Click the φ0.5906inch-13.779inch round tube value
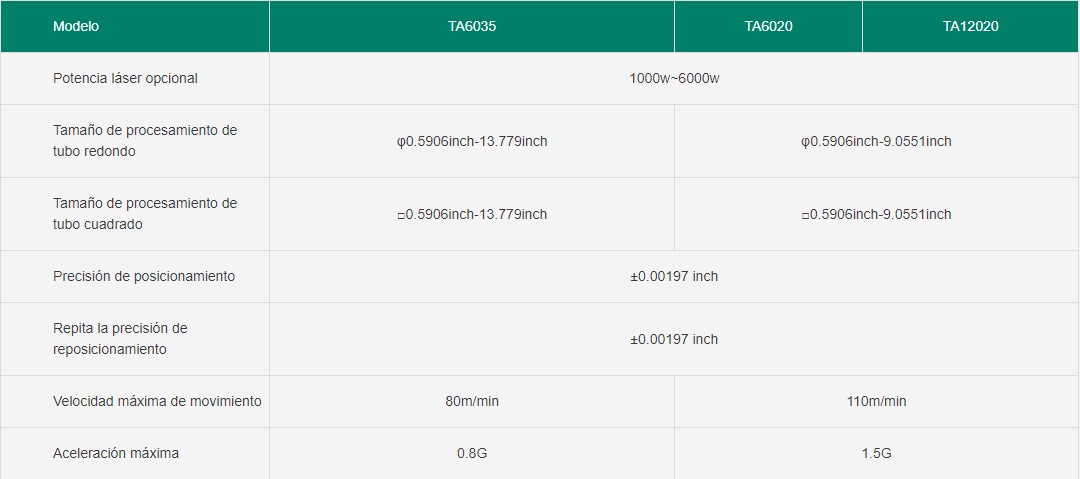Viewport: 1080px width, 479px height. pyautogui.click(x=472, y=141)
